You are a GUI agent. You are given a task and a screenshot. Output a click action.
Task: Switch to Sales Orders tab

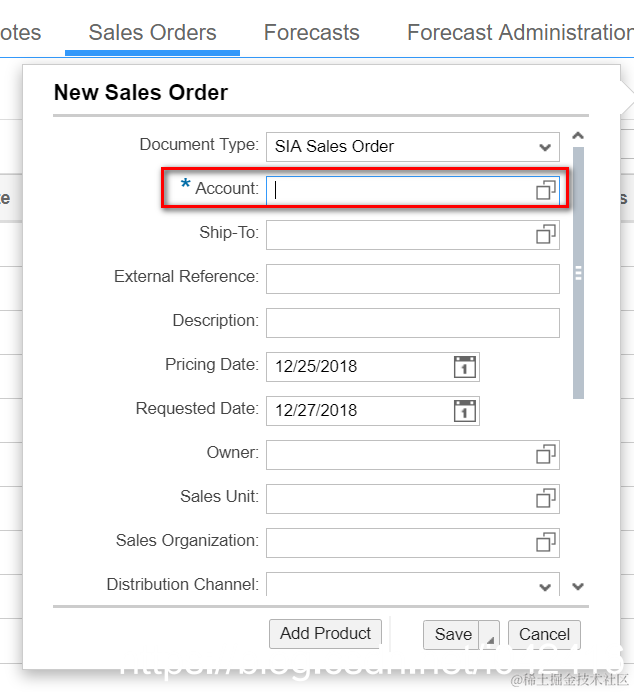pos(152,33)
